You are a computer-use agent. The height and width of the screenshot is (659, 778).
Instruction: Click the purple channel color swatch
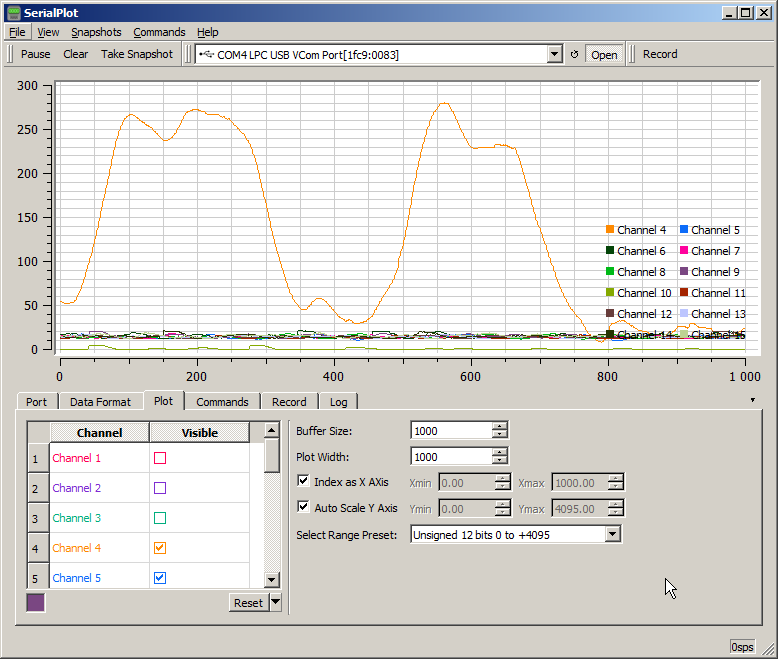pos(36,602)
